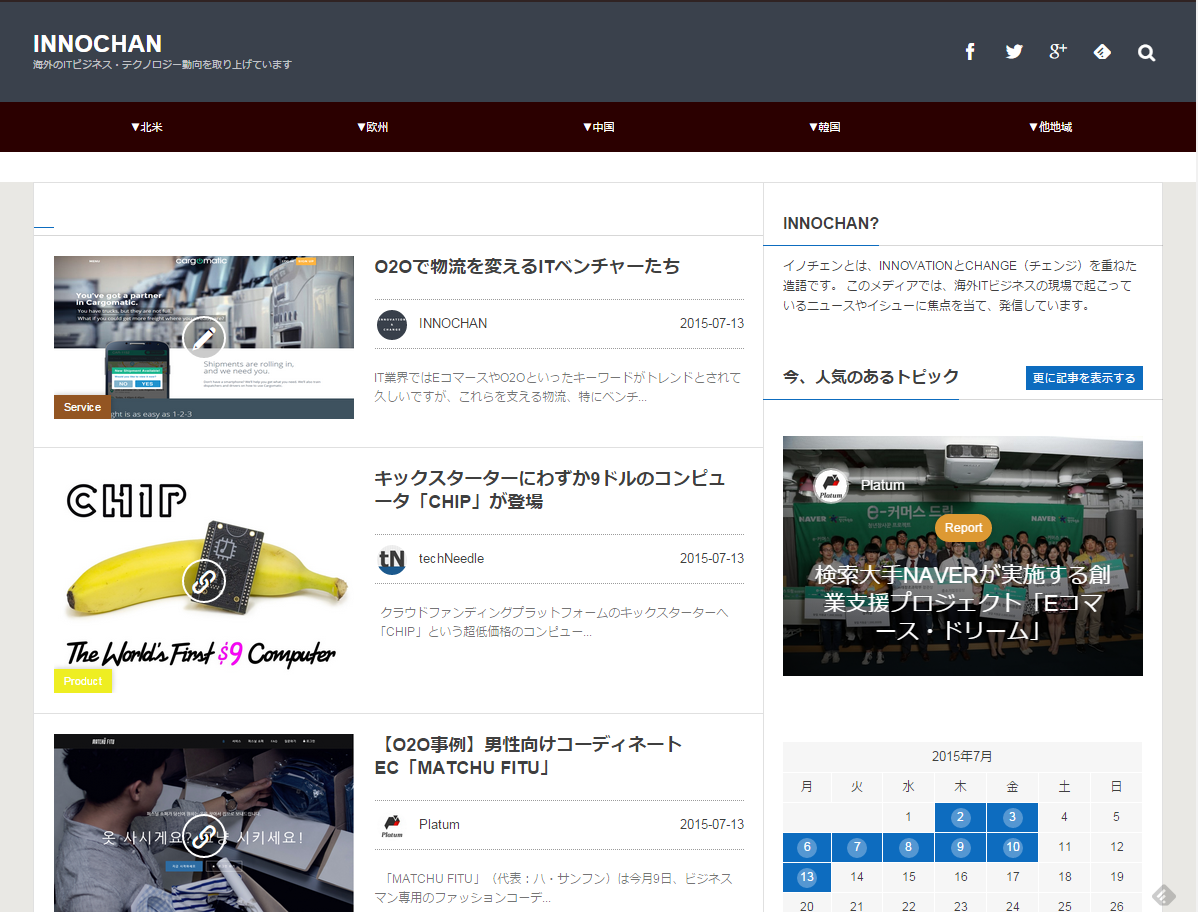Expand the ▼韓国 menu

coord(825,127)
